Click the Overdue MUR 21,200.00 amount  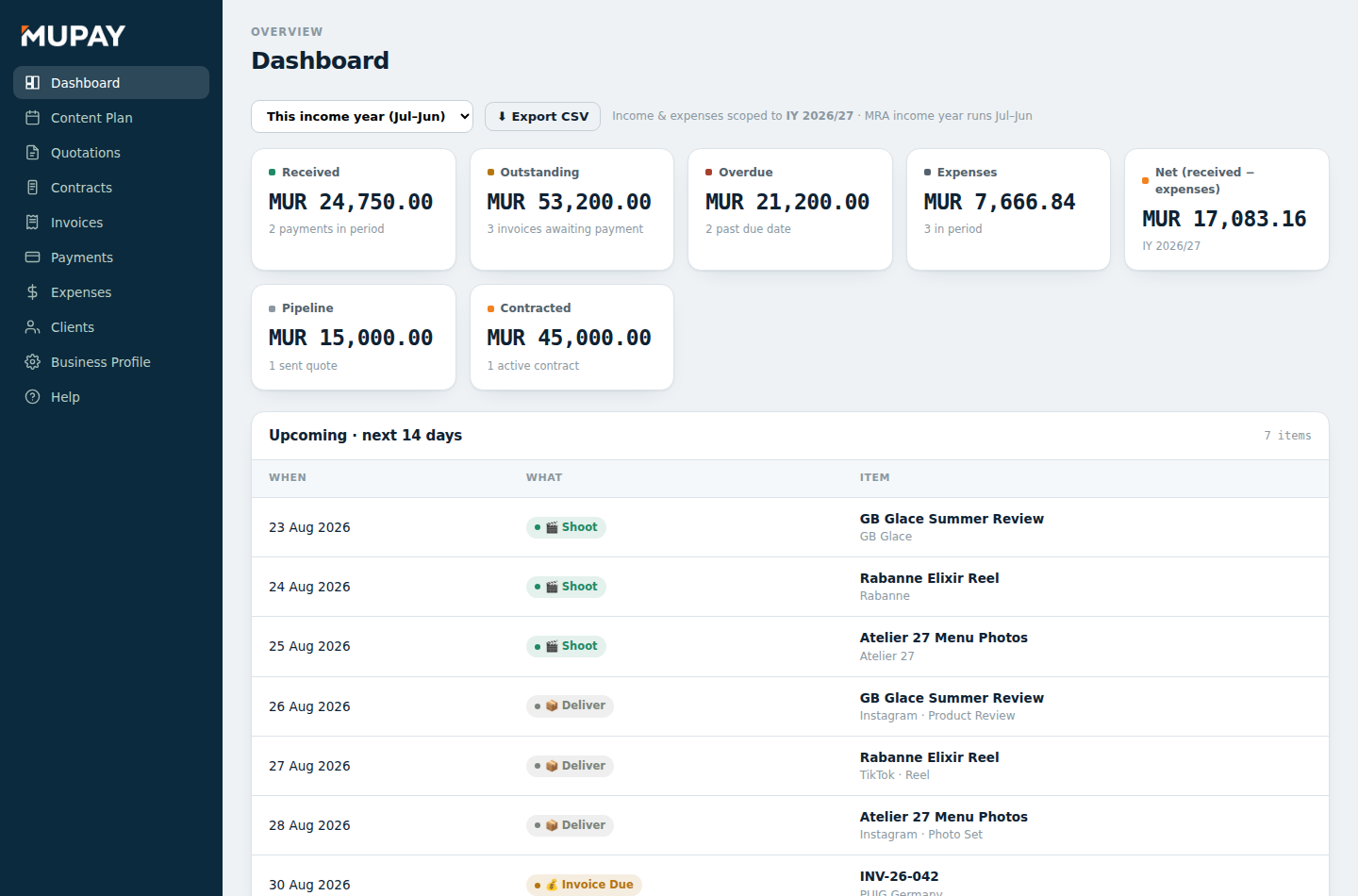(787, 202)
